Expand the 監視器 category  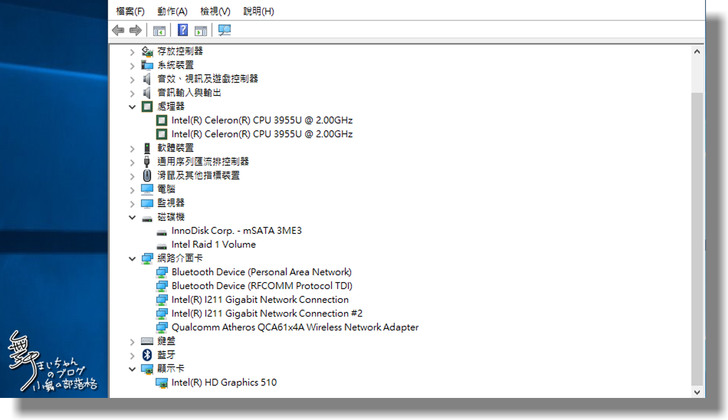click(132, 204)
